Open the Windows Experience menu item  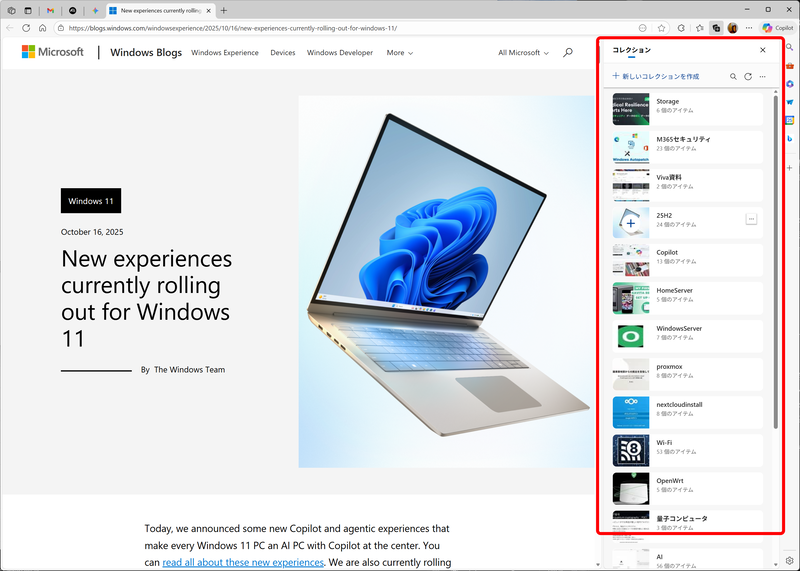(224, 53)
